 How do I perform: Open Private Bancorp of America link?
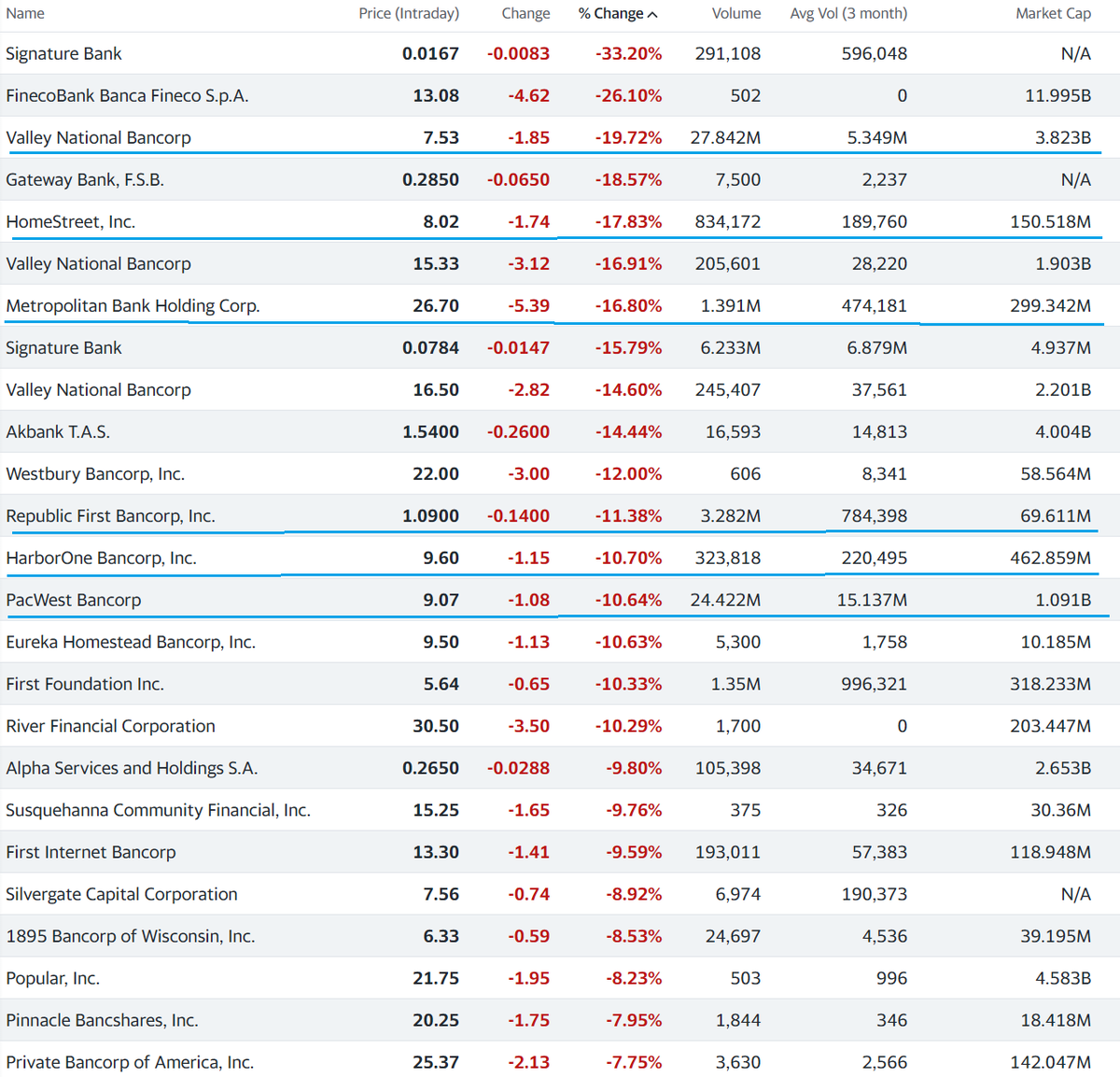130,1061
